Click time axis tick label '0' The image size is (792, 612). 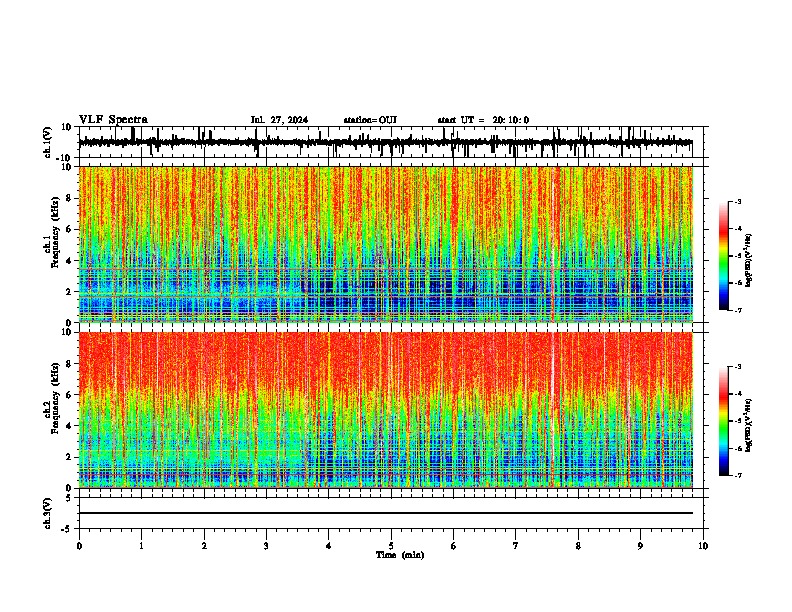pyautogui.click(x=79, y=546)
